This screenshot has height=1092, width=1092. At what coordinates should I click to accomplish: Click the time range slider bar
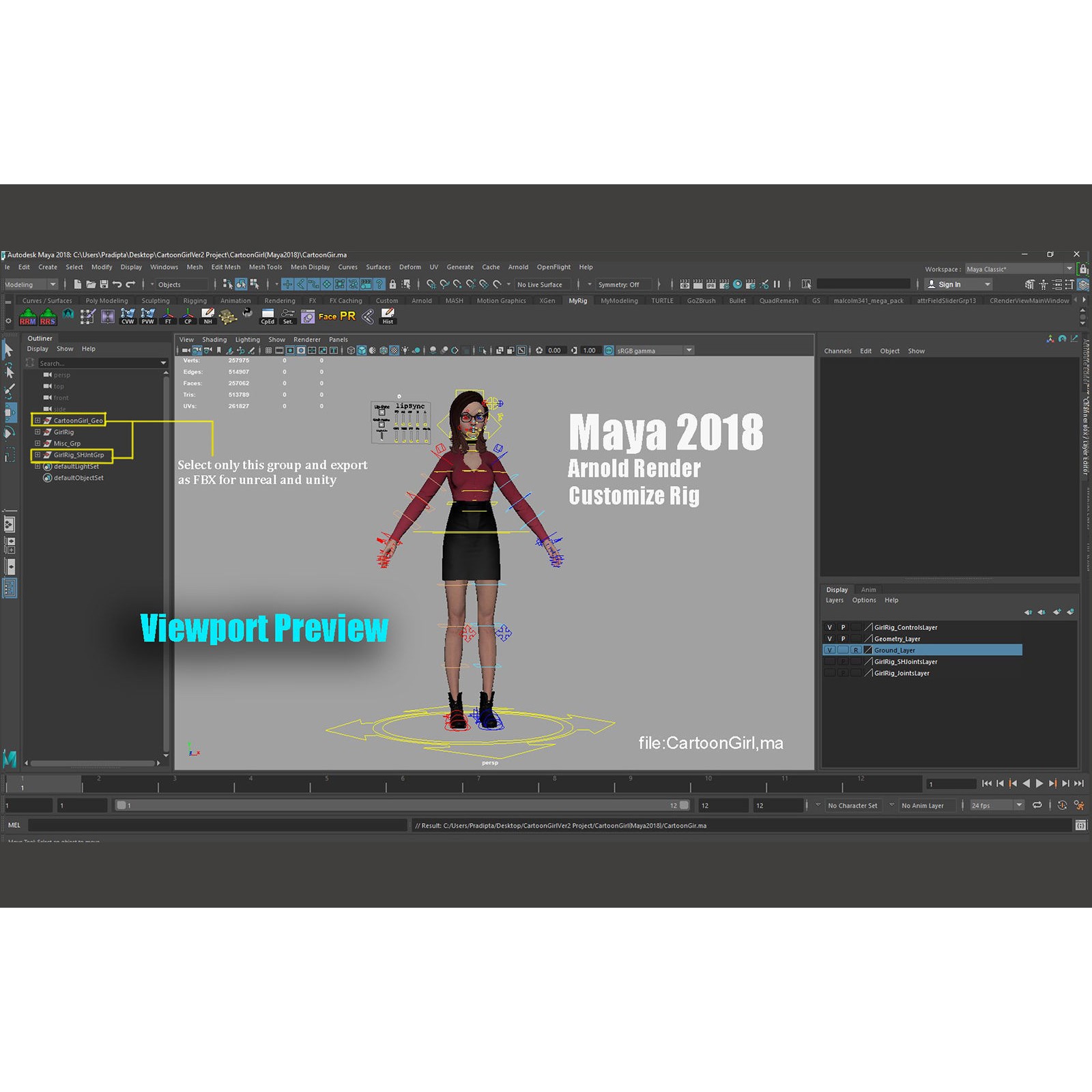pyautogui.click(x=402, y=805)
